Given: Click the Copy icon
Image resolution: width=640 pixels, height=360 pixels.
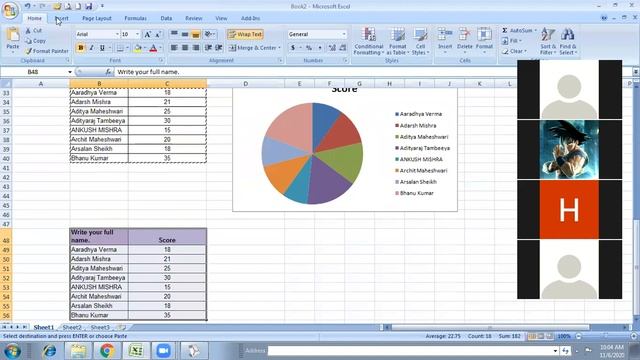Looking at the screenshot, I should (28, 41).
